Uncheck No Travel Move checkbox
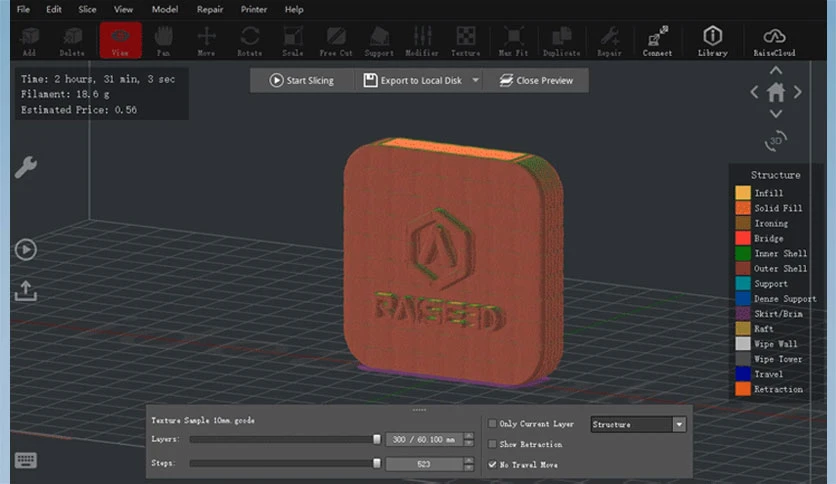 [x=492, y=464]
